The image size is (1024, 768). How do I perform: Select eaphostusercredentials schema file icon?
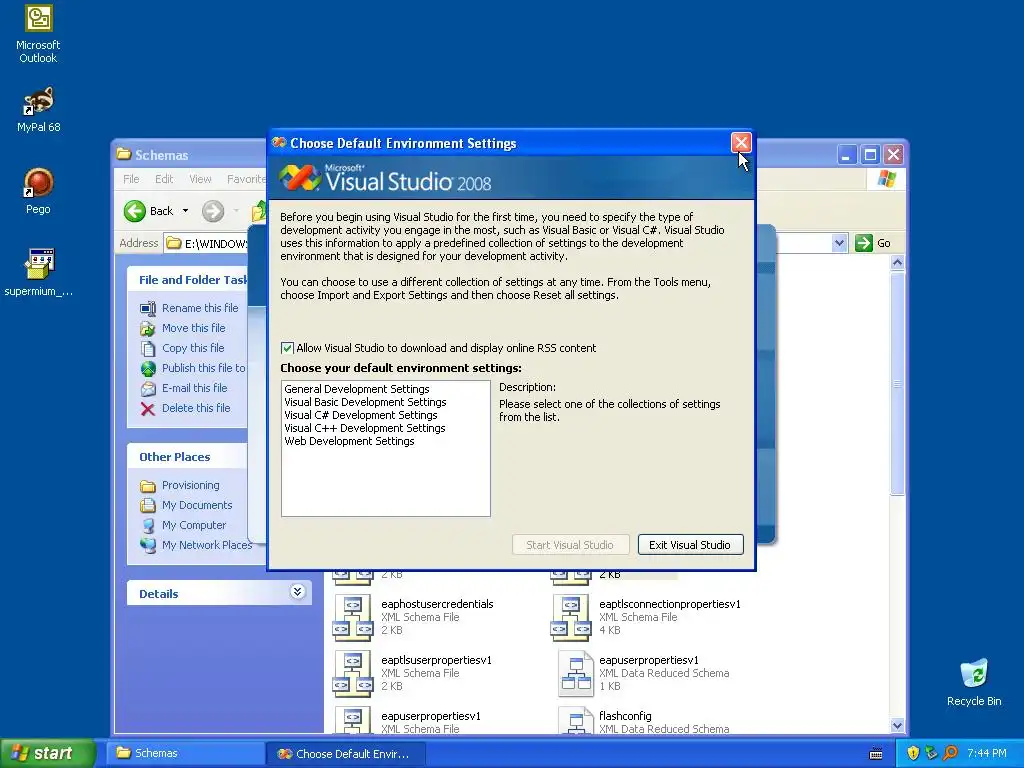click(353, 617)
